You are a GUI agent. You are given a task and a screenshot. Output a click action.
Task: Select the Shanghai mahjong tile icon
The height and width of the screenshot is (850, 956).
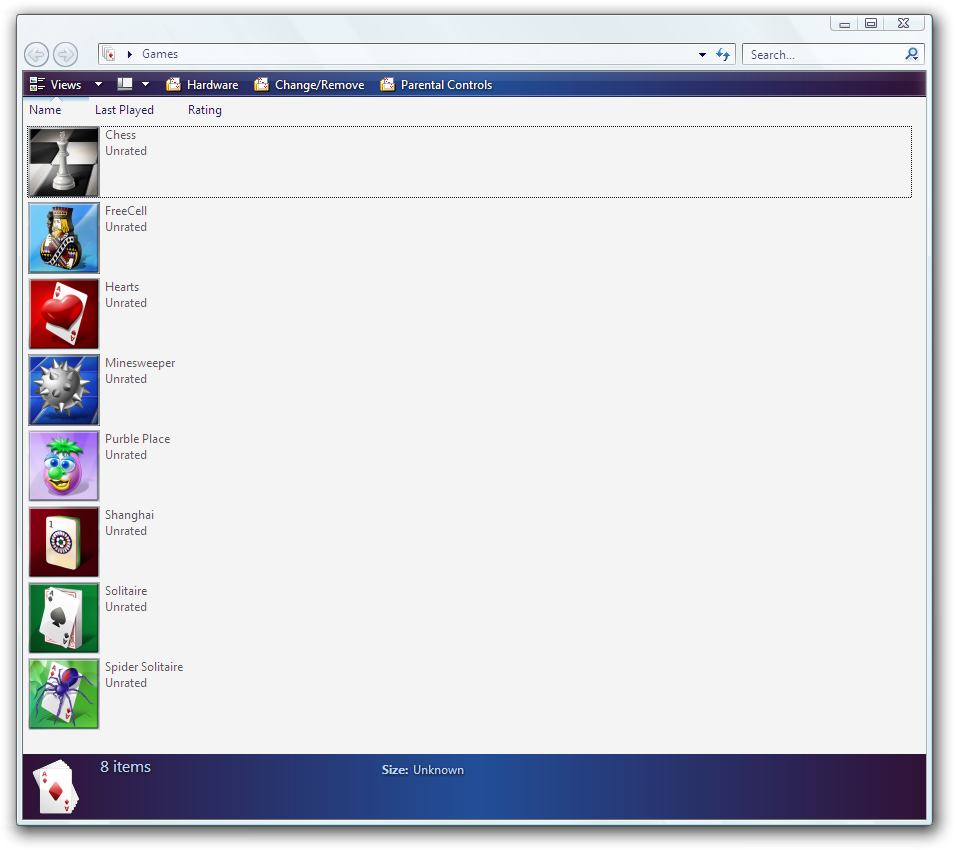point(63,542)
